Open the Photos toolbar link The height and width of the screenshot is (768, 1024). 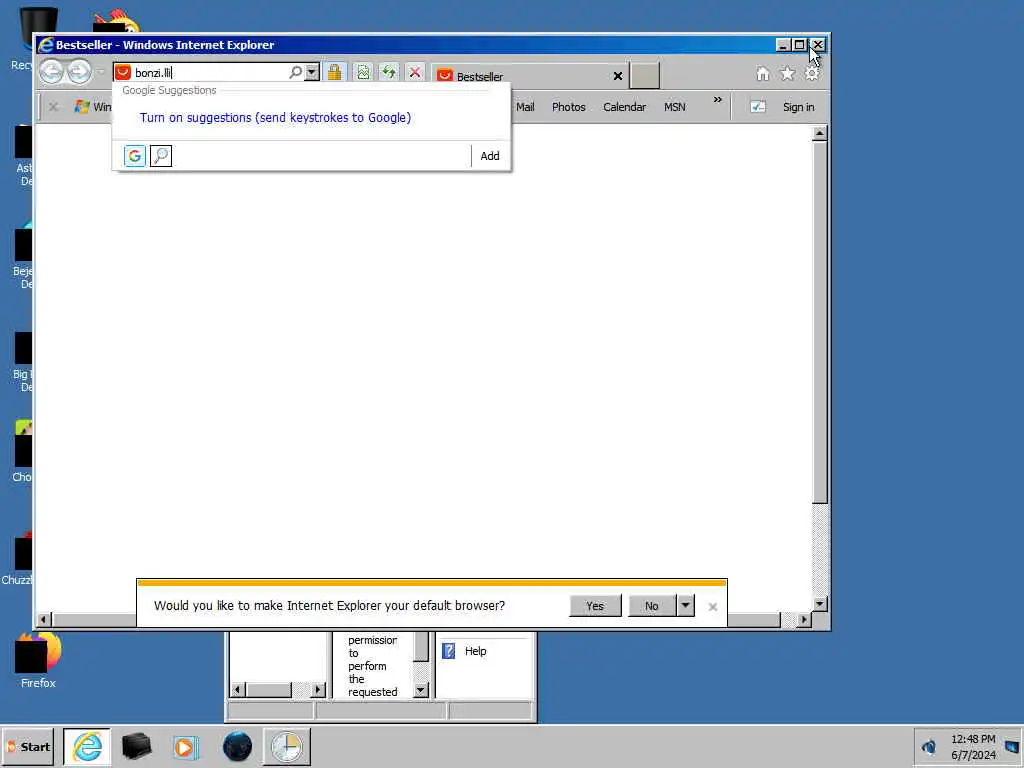coord(568,107)
